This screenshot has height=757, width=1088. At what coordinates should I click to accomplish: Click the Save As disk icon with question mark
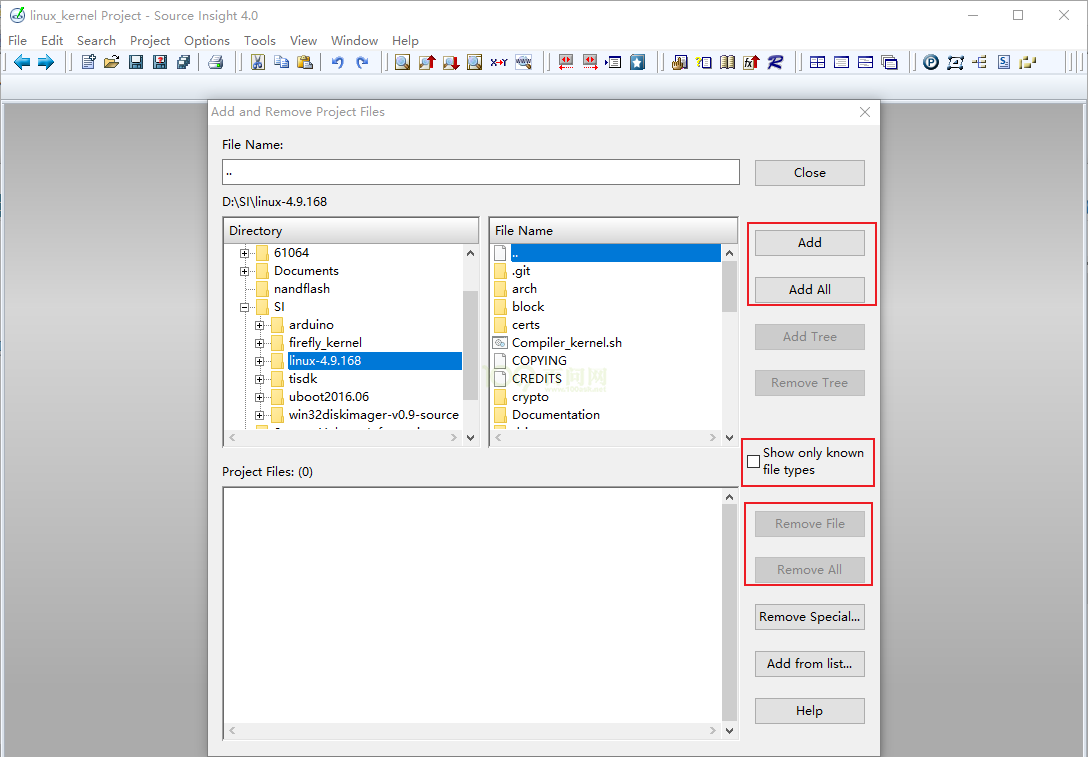click(x=160, y=62)
